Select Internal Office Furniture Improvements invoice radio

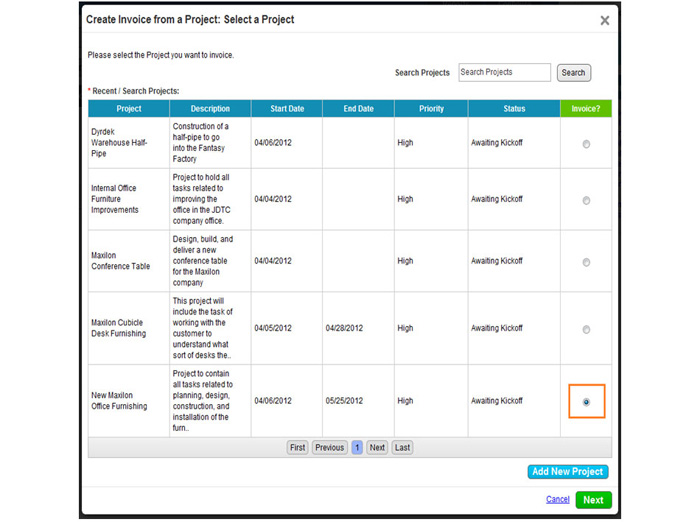click(x=586, y=200)
